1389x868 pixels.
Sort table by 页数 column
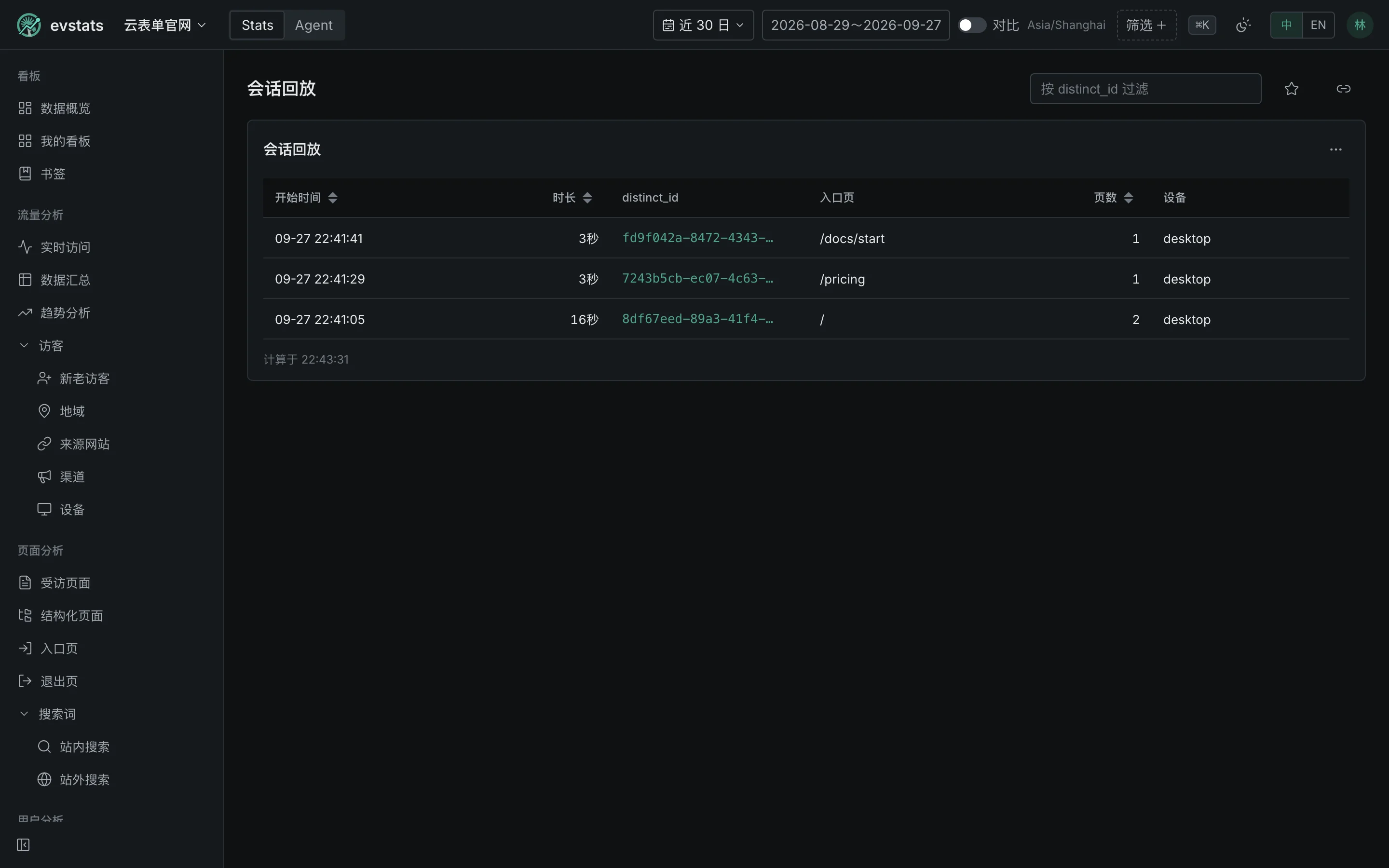tap(1114, 198)
